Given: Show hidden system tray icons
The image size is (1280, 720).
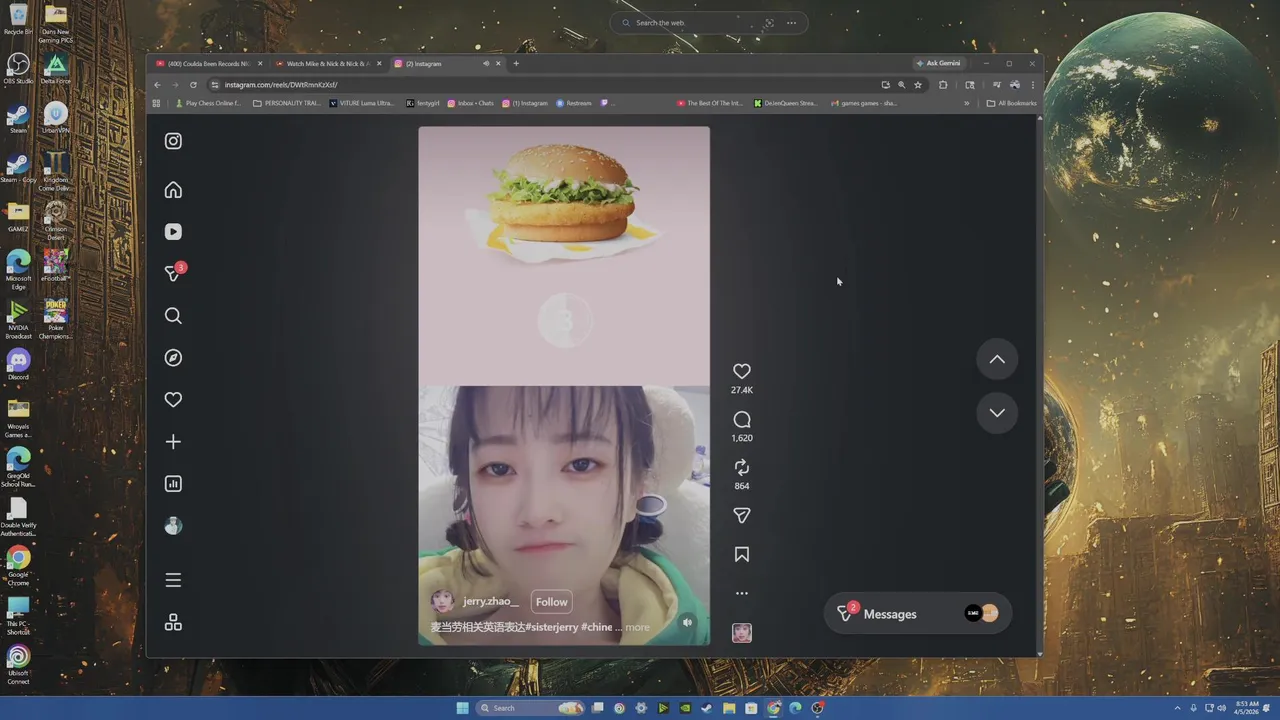Looking at the screenshot, I should tap(1177, 708).
